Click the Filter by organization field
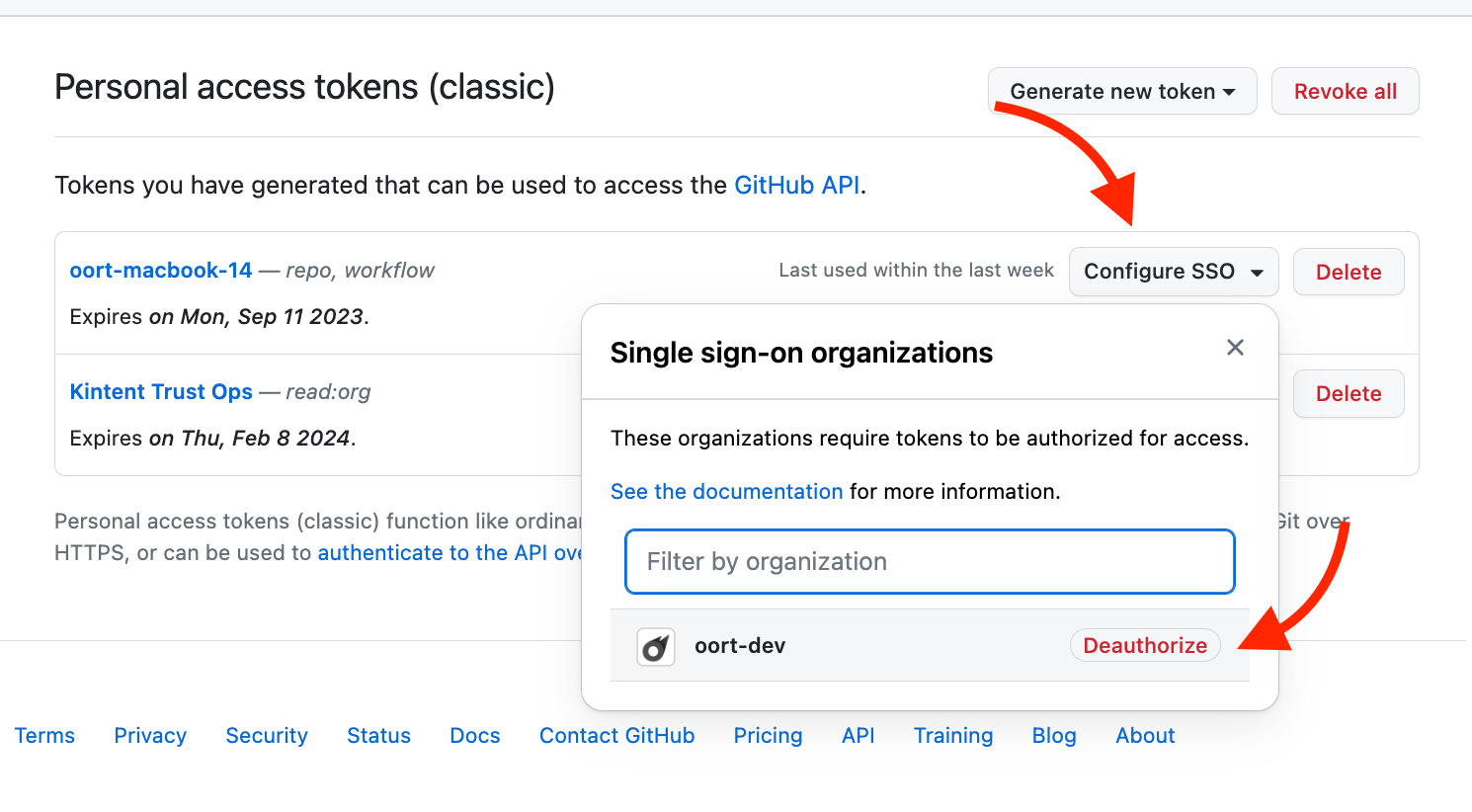The image size is (1472, 812). 930,562
